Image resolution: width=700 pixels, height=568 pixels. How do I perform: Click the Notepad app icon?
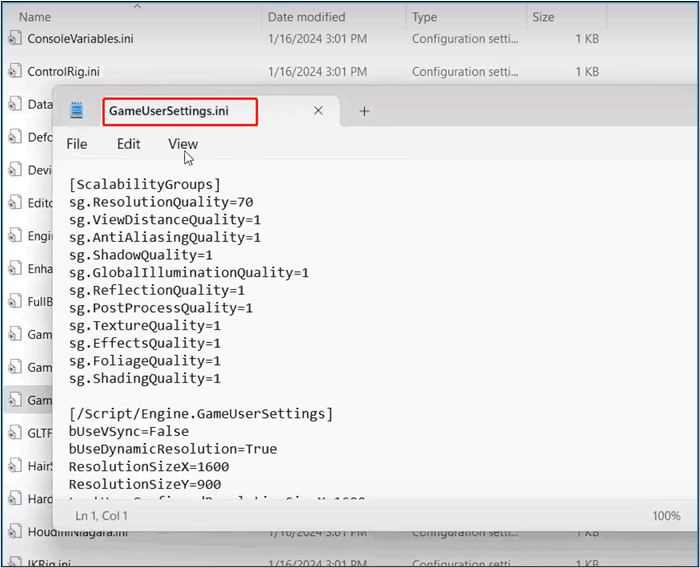tap(77, 110)
